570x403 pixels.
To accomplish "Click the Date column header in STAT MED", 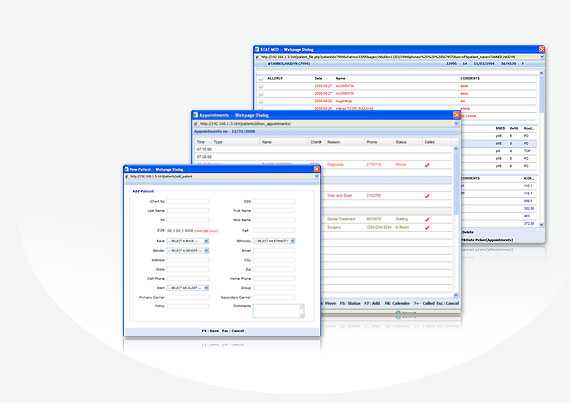I will [x=318, y=78].
